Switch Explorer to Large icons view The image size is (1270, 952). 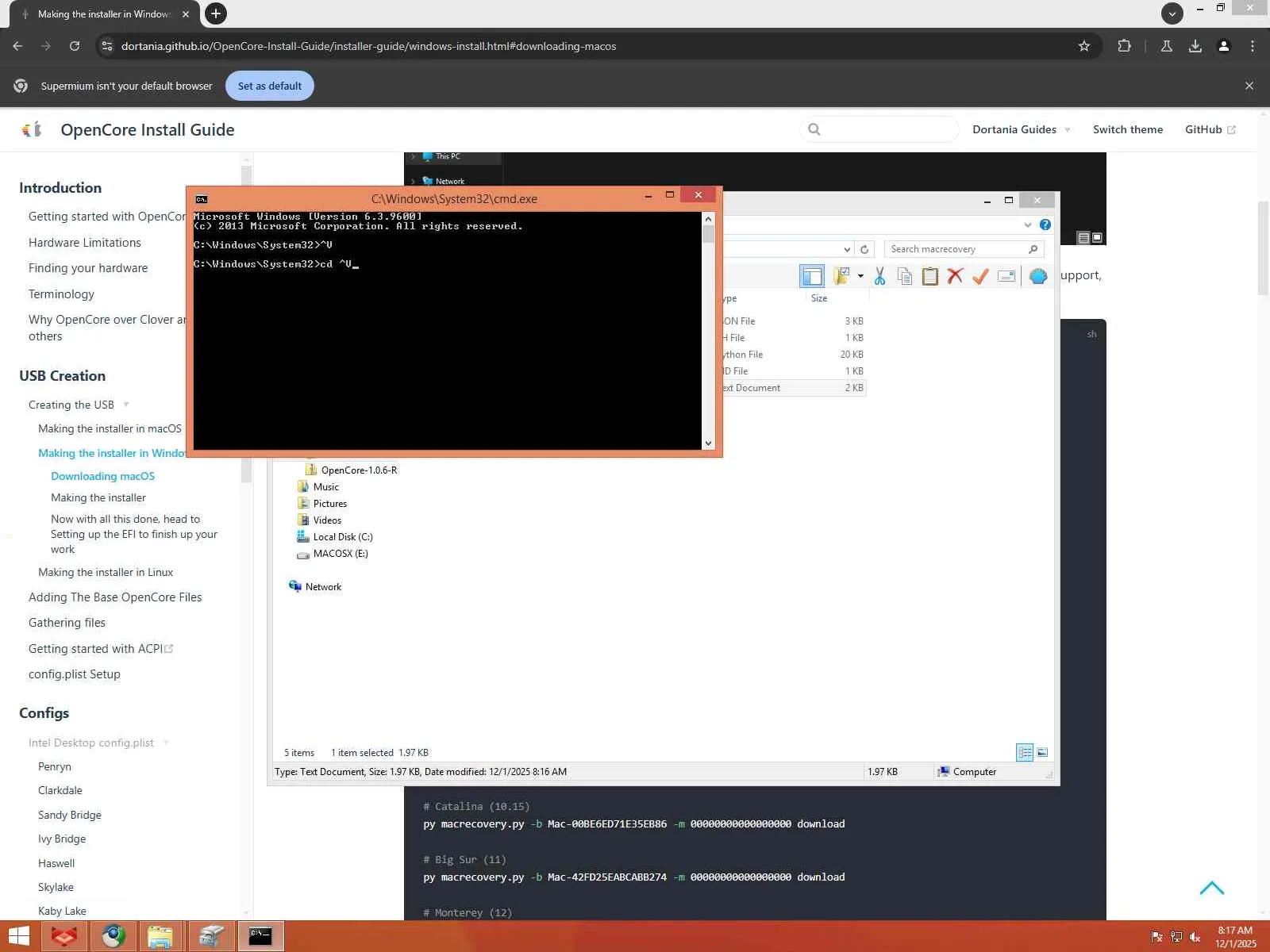[x=1042, y=752]
